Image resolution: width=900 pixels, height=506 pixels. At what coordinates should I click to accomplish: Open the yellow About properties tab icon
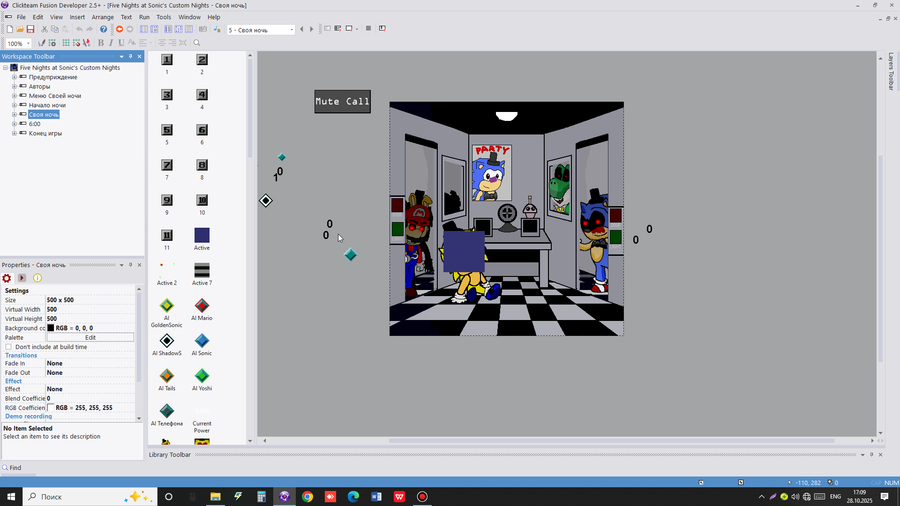point(37,278)
